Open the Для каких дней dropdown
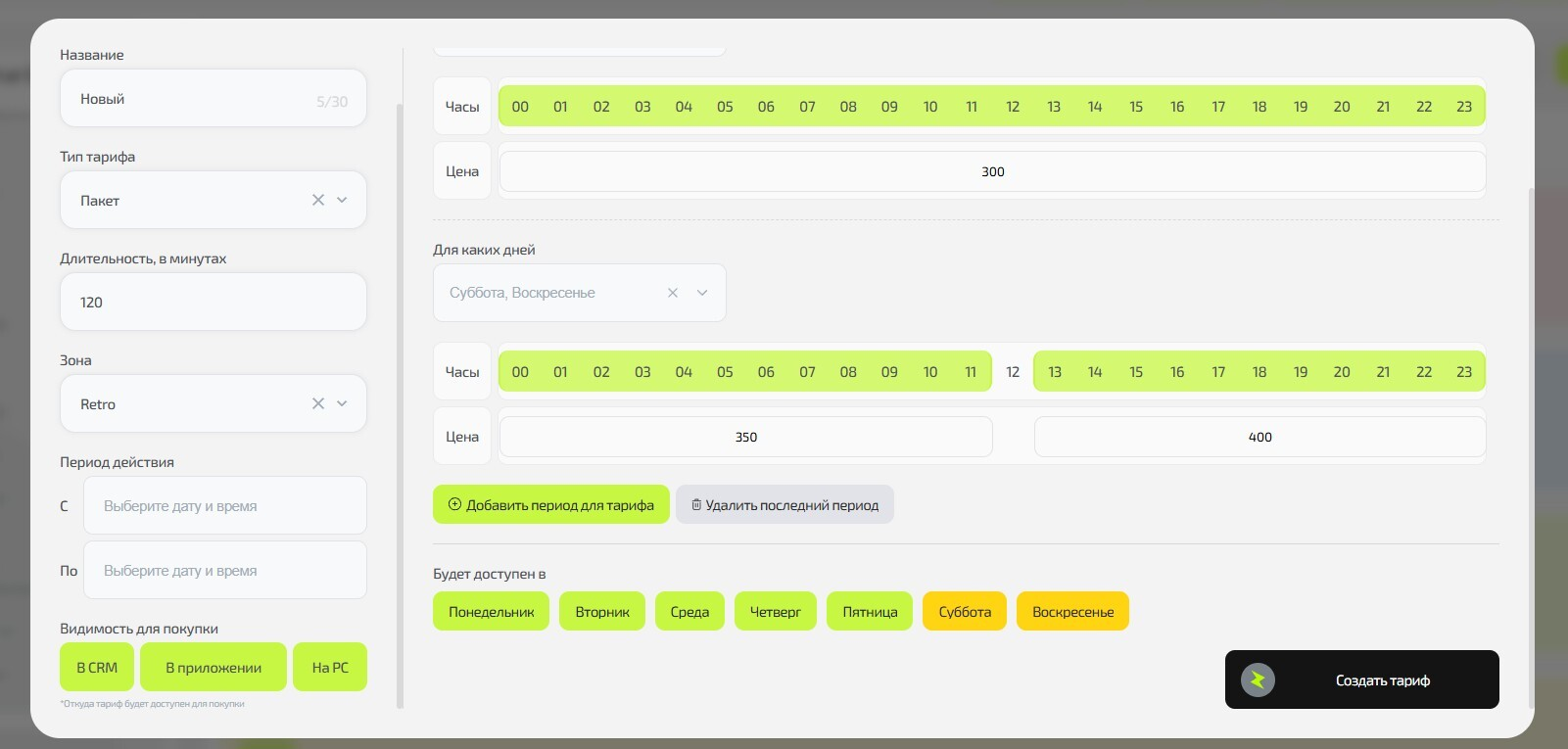This screenshot has height=749, width=1568. coord(702,293)
